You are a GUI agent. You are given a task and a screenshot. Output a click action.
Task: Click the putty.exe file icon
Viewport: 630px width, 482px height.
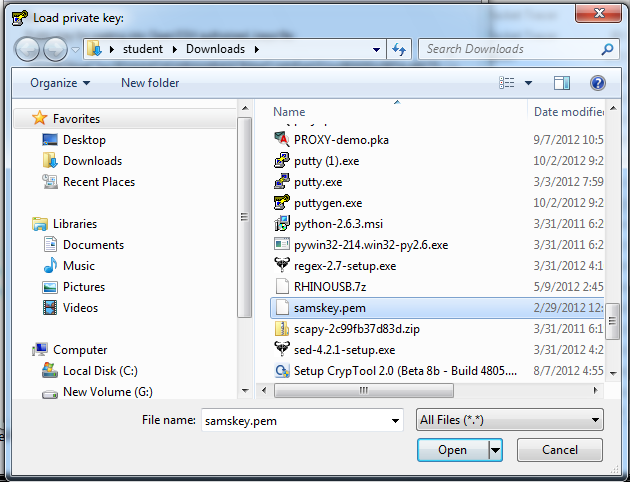282,182
